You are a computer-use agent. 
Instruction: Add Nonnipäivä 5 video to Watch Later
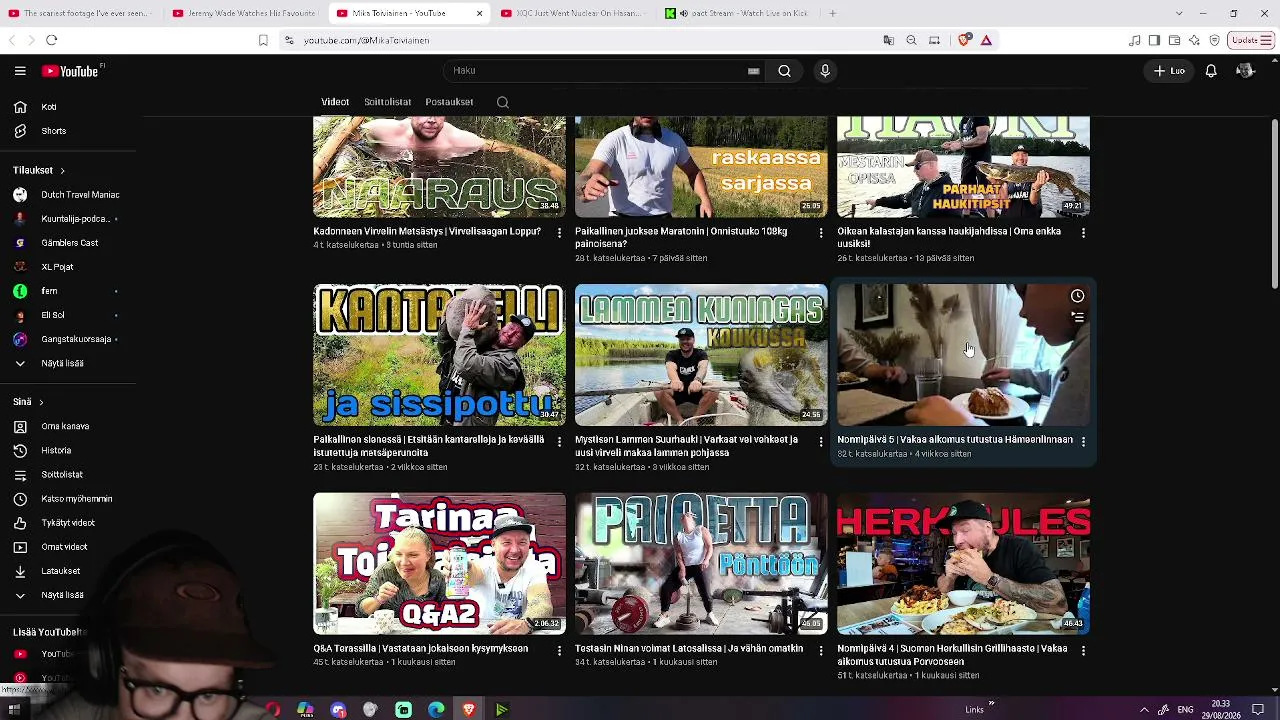[x=1077, y=296]
